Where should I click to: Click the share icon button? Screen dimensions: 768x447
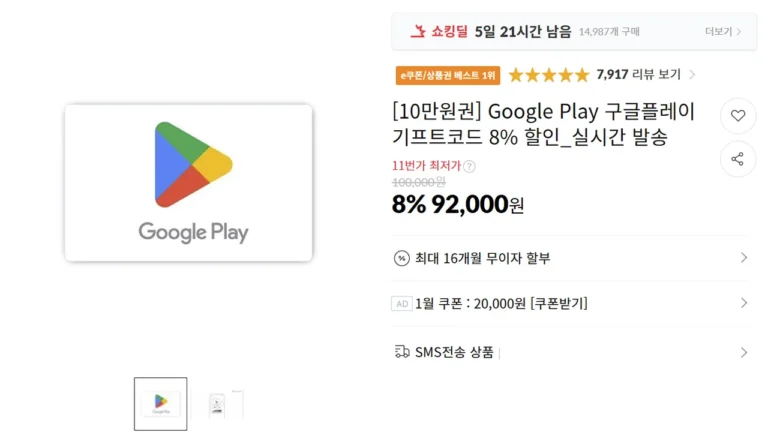click(738, 159)
